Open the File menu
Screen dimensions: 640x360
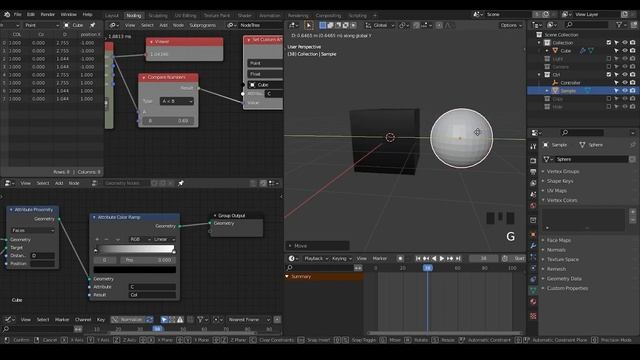[x=18, y=14]
